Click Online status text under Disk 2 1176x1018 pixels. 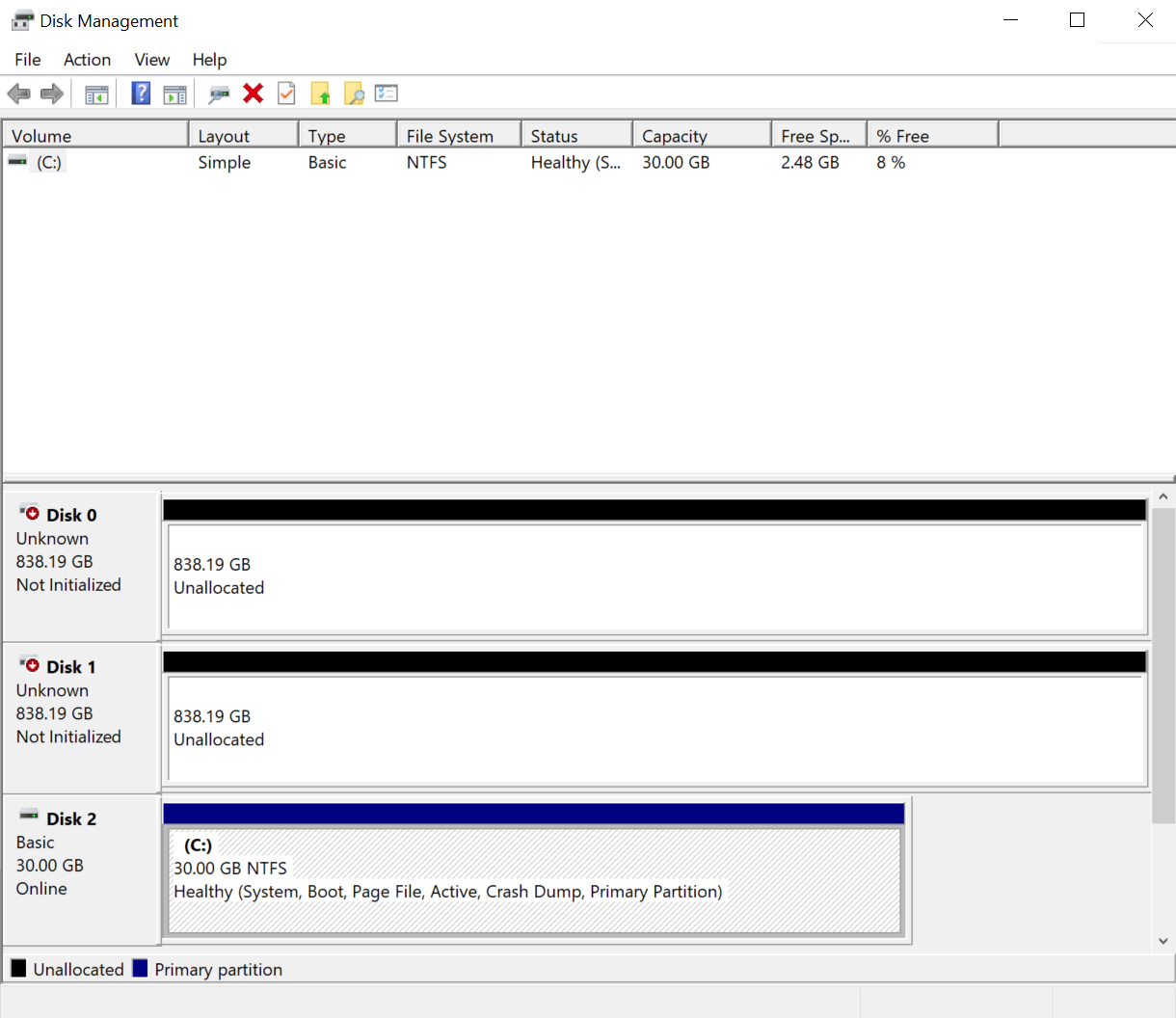click(x=41, y=888)
